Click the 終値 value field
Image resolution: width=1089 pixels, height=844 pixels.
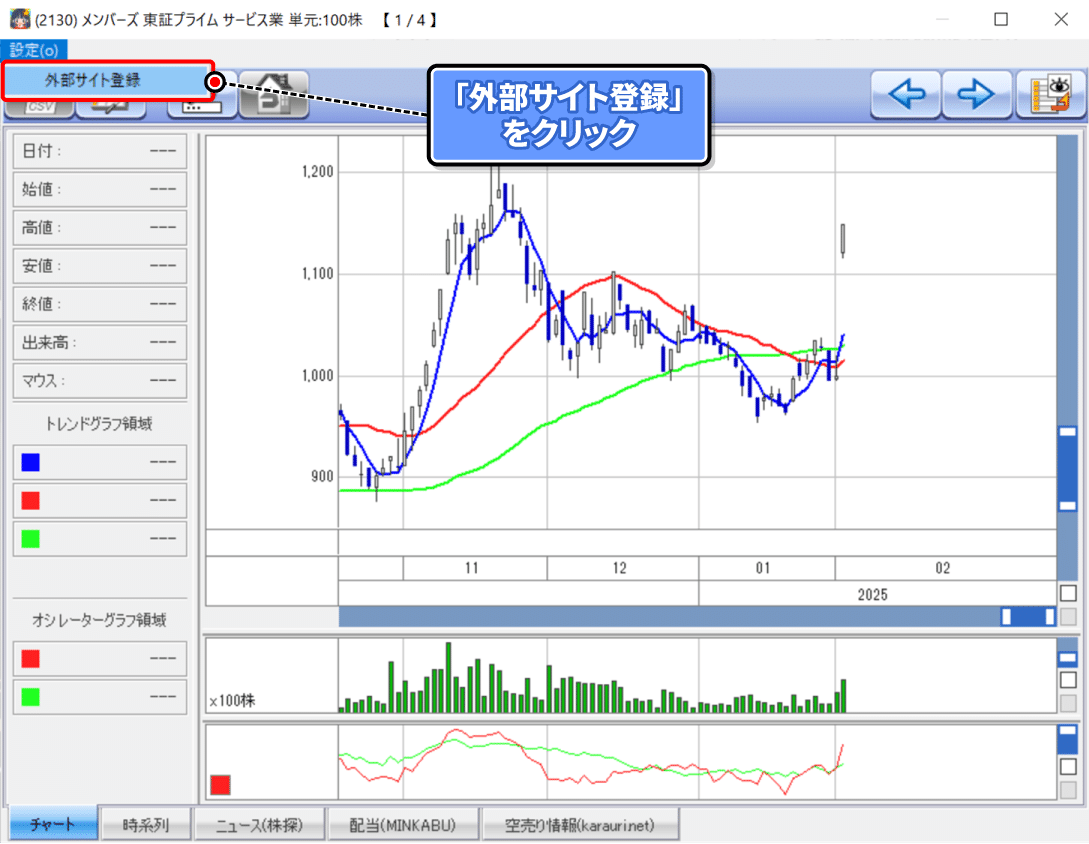pyautogui.click(x=100, y=304)
